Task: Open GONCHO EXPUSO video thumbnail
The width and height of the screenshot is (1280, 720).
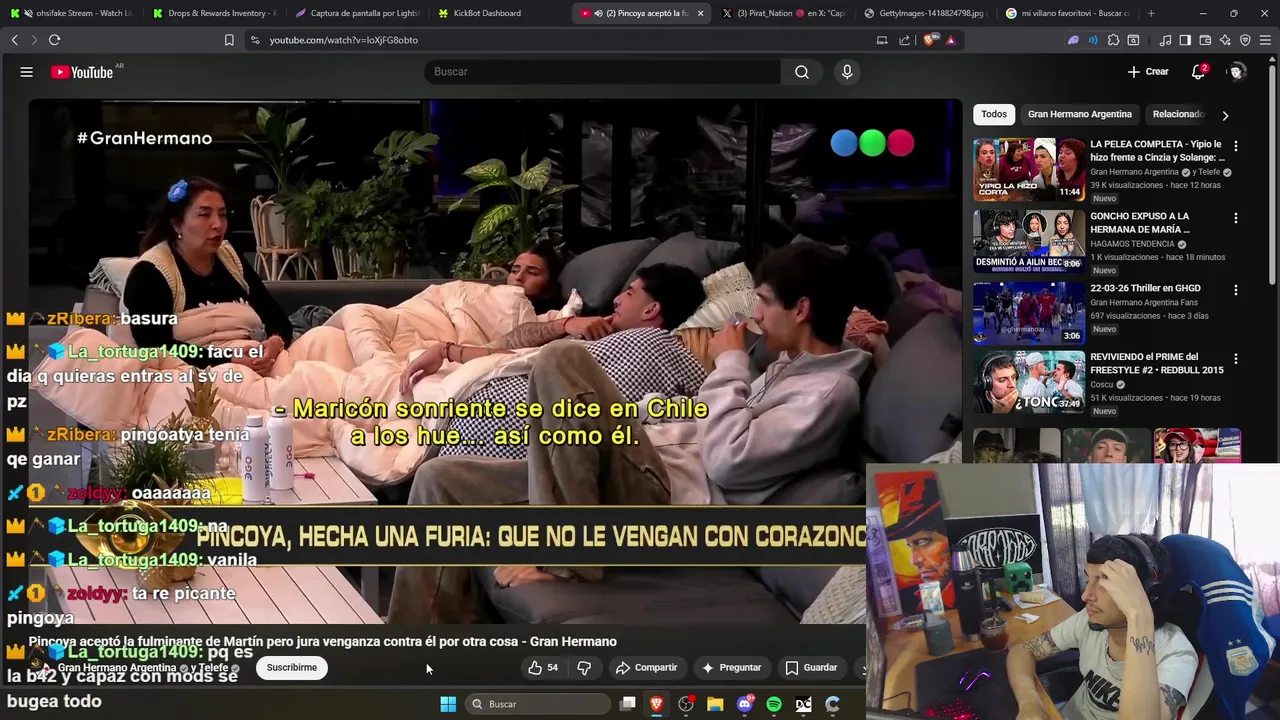Action: tap(1028, 241)
